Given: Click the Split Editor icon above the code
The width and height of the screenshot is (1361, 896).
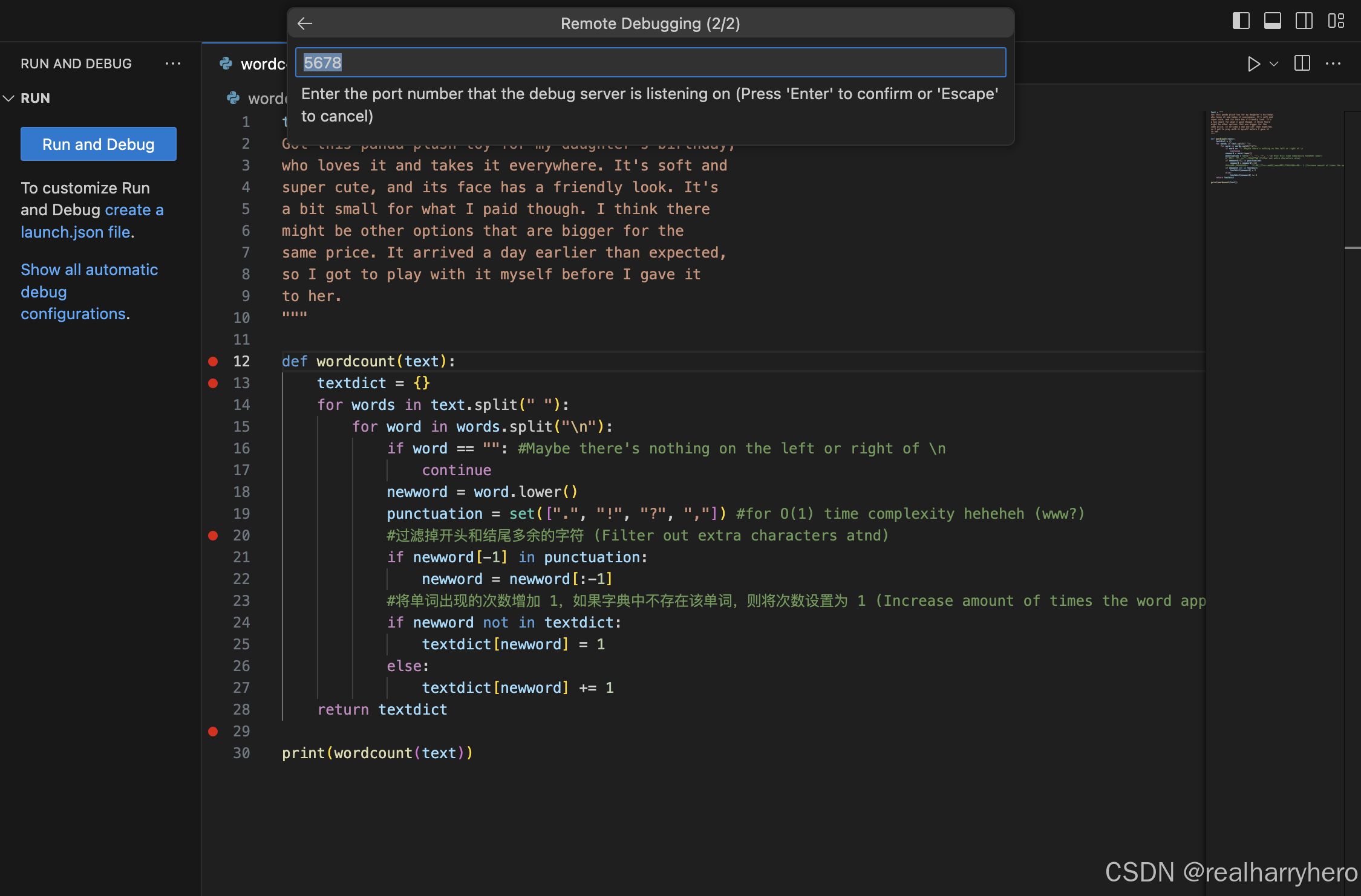Looking at the screenshot, I should [1302, 63].
